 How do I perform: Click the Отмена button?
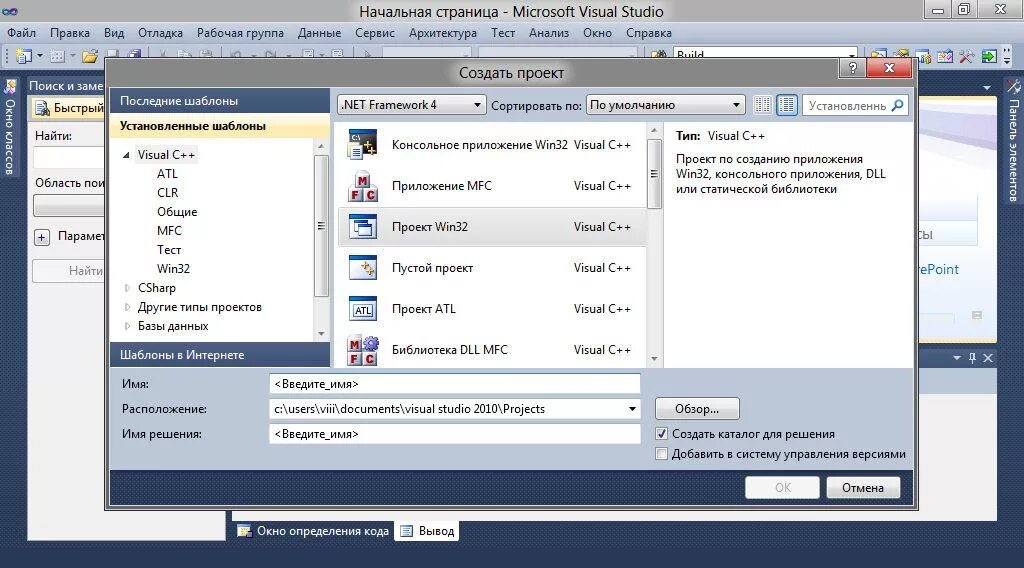pyautogui.click(x=863, y=488)
